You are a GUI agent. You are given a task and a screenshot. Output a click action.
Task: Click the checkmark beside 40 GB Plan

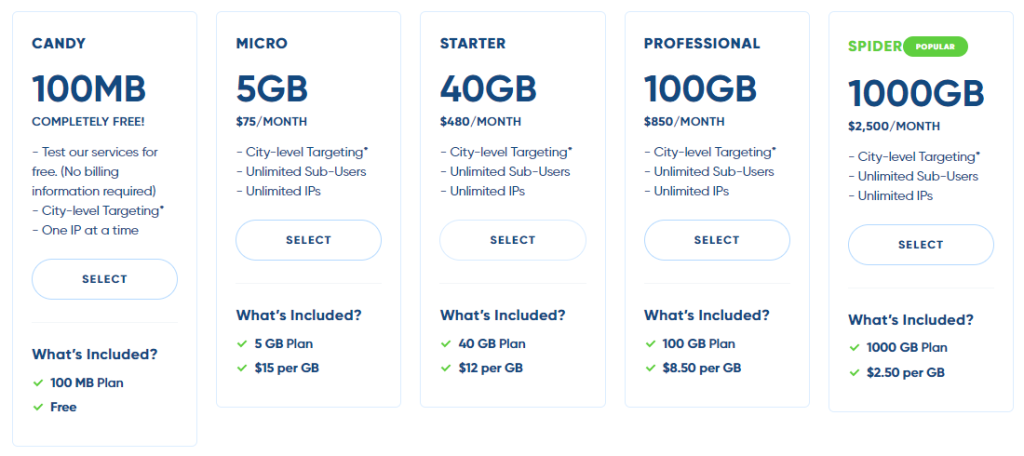tap(446, 344)
